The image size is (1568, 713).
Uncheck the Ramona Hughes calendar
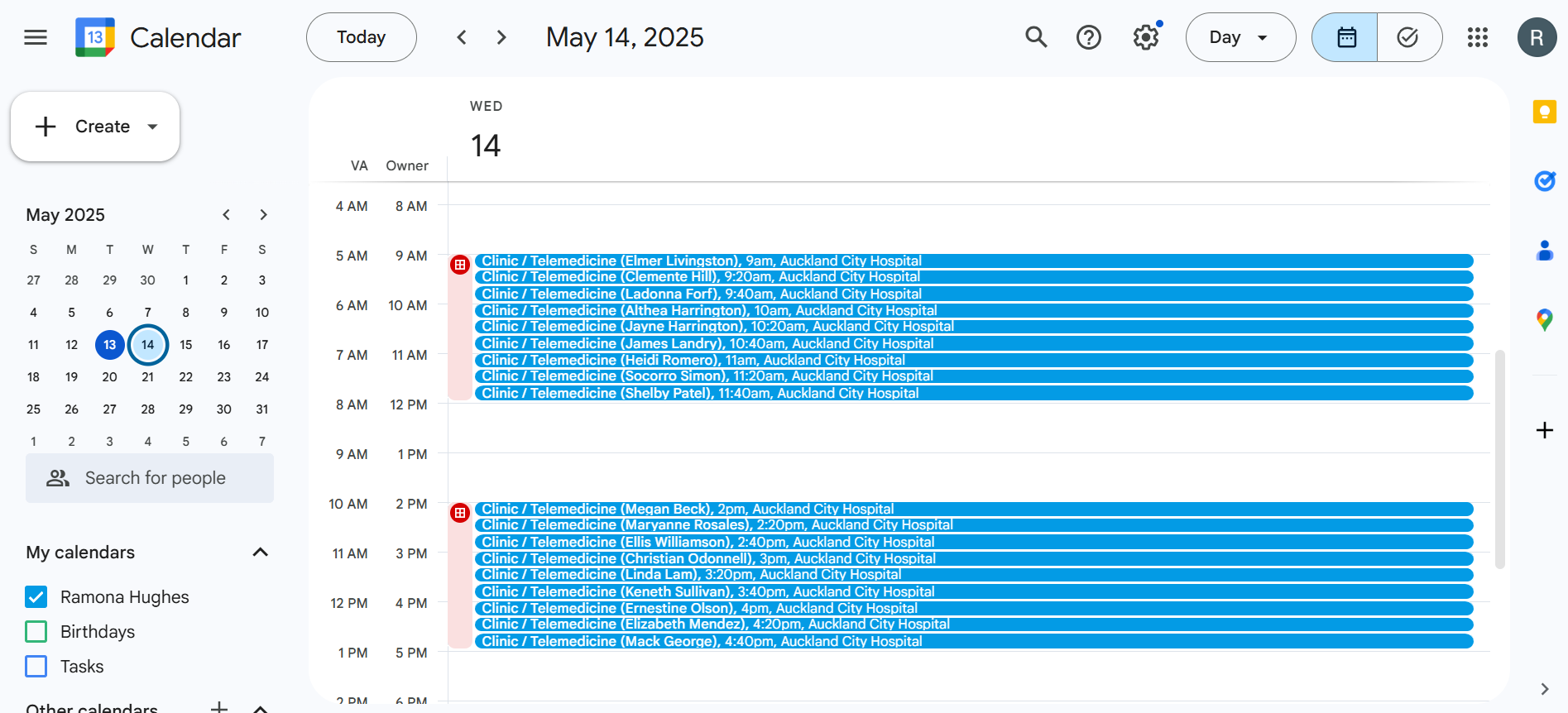tap(36, 597)
